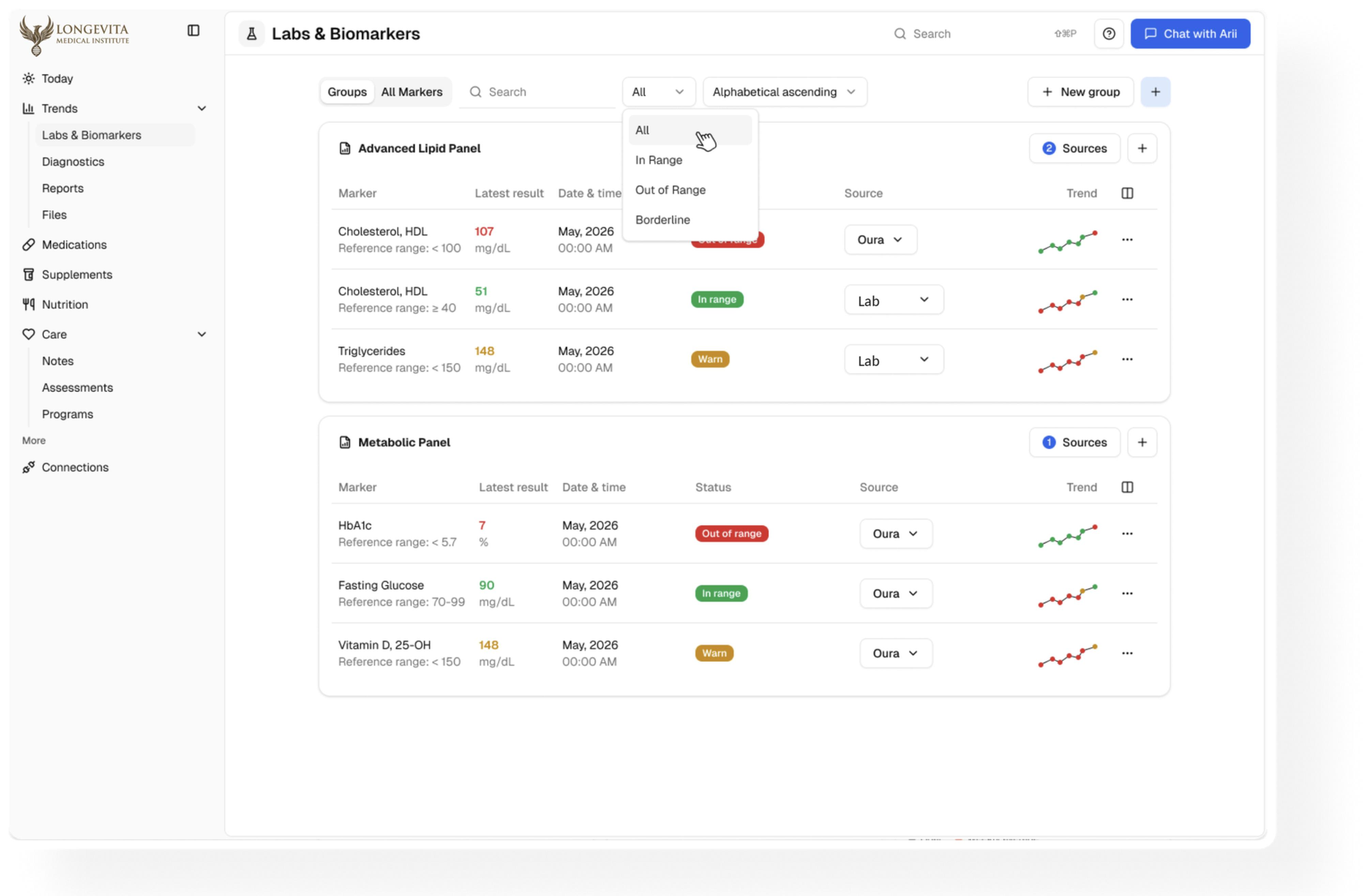Image resolution: width=1363 pixels, height=896 pixels.
Task: Open Lab source dropdown for Triglycerides
Action: (x=893, y=360)
